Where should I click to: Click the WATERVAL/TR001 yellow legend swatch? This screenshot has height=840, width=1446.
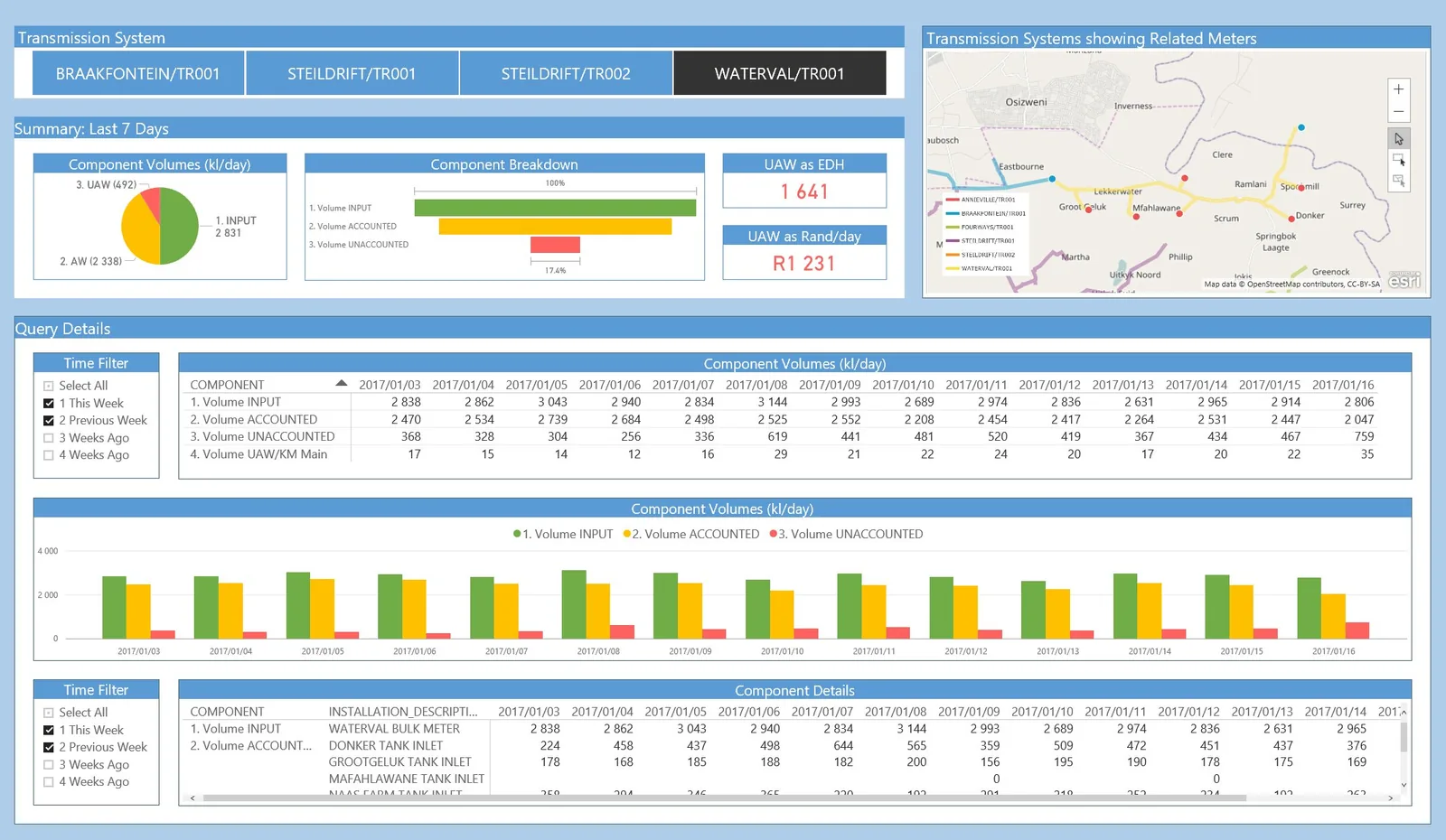coord(952,268)
